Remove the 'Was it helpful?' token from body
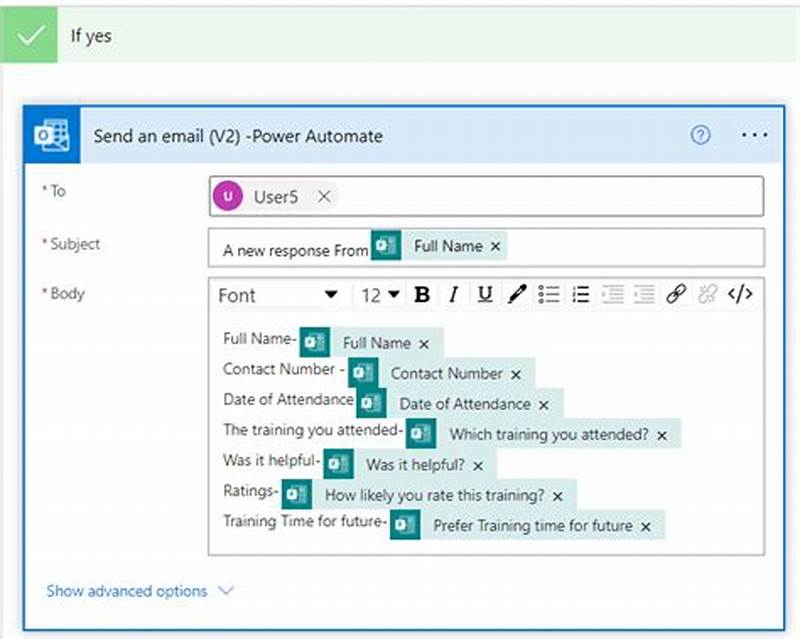This screenshot has height=639, width=800. [477, 466]
